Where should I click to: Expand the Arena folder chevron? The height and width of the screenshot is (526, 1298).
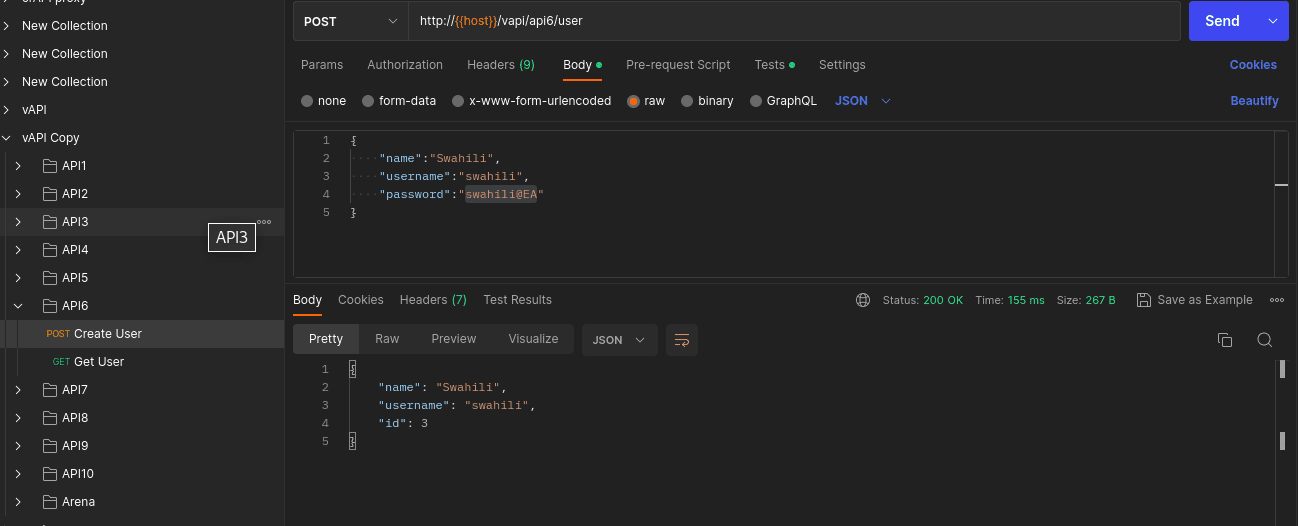pos(18,502)
